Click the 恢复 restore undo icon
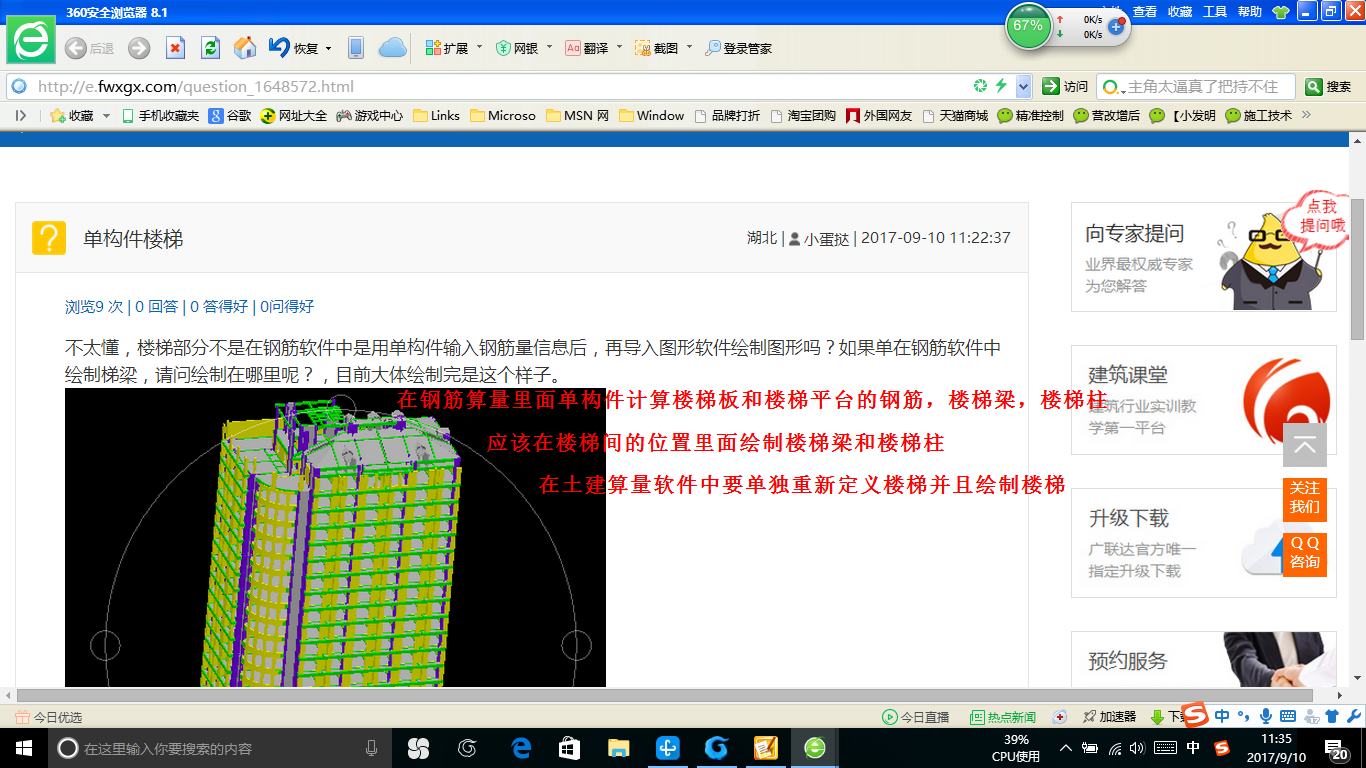The height and width of the screenshot is (768, 1366). click(x=279, y=48)
